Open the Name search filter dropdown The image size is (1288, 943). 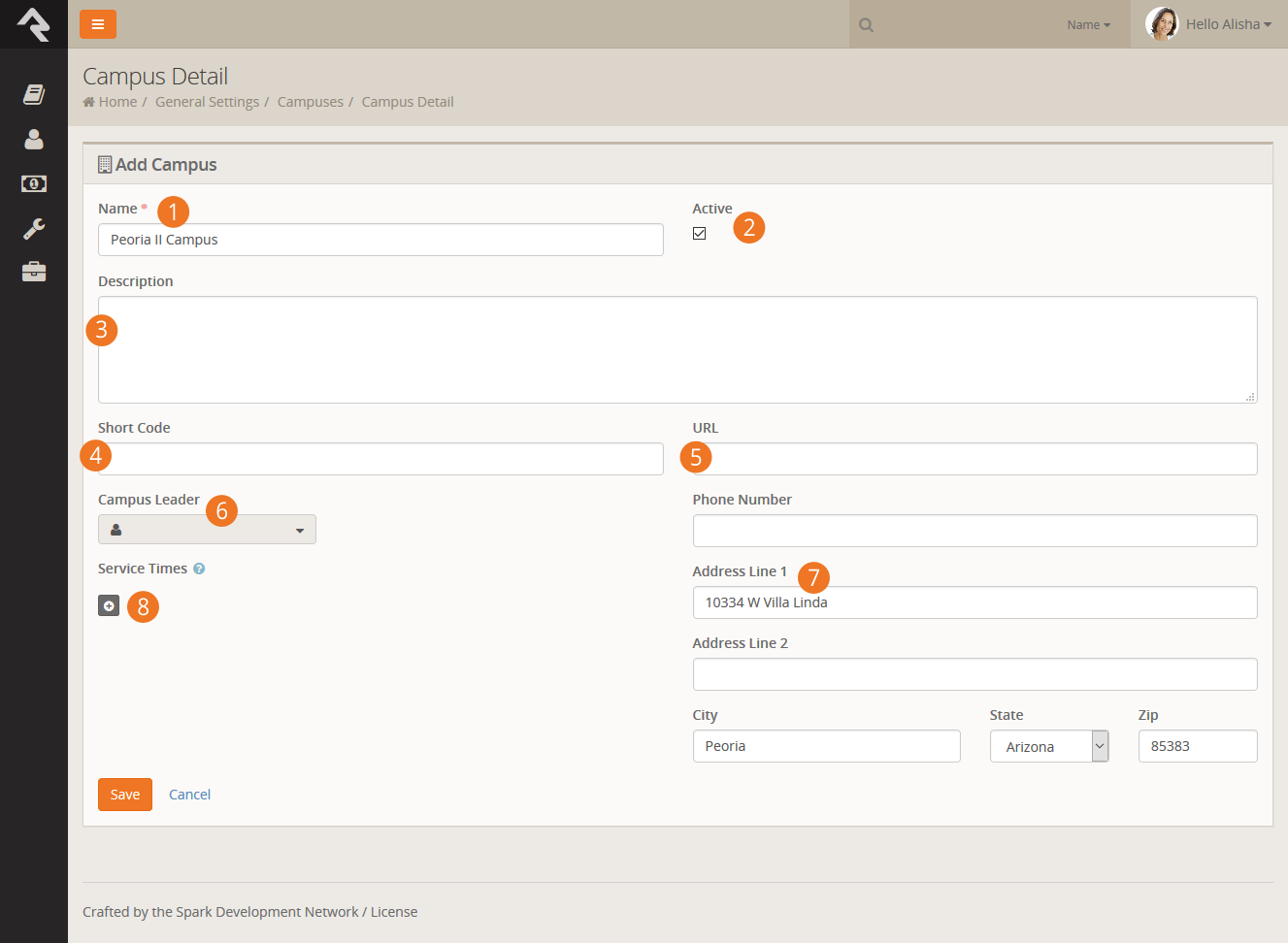[x=1088, y=25]
